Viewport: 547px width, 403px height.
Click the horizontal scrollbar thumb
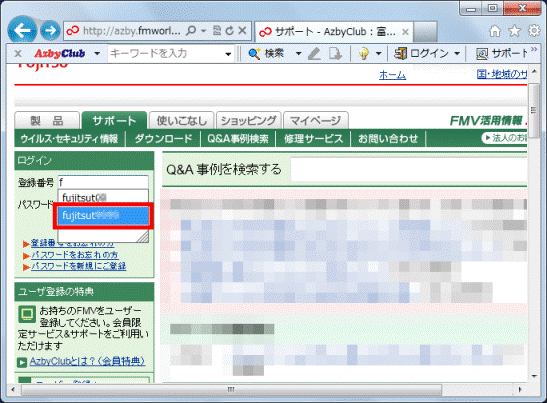pyautogui.click(x=232, y=389)
